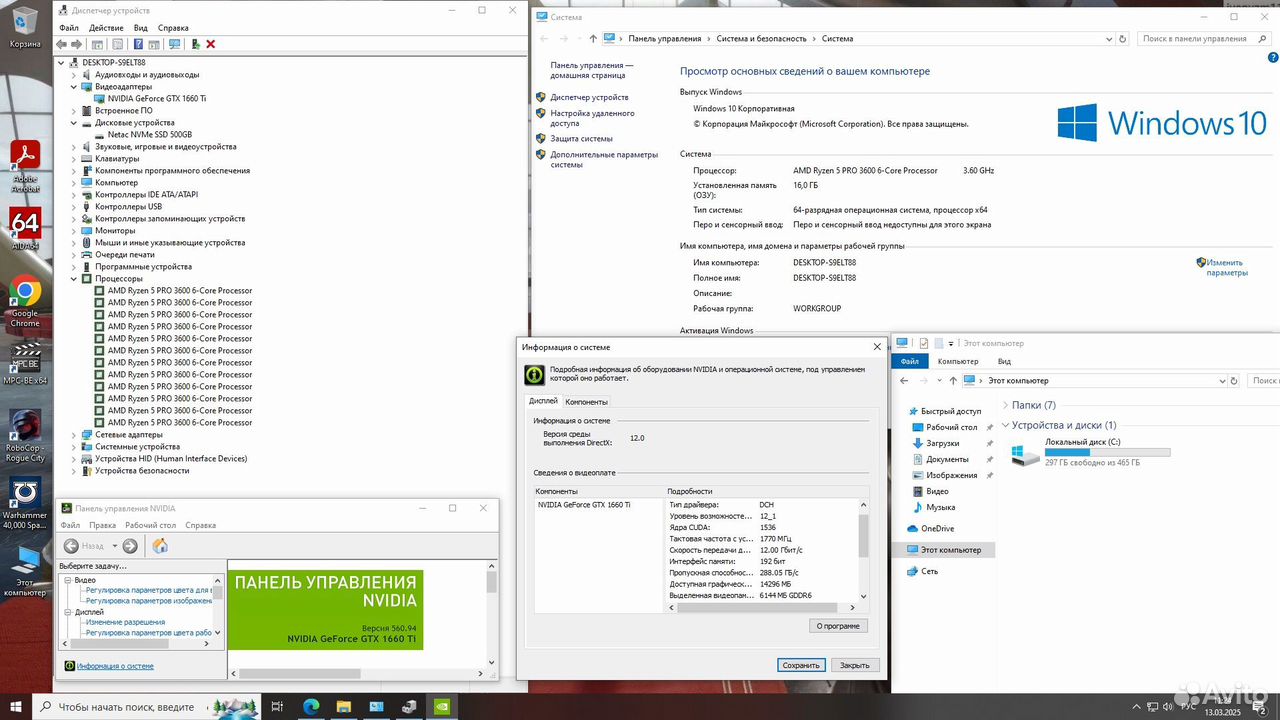1280x720 pixels.
Task: Open the Файл tab in File Explorer
Action: coord(909,362)
